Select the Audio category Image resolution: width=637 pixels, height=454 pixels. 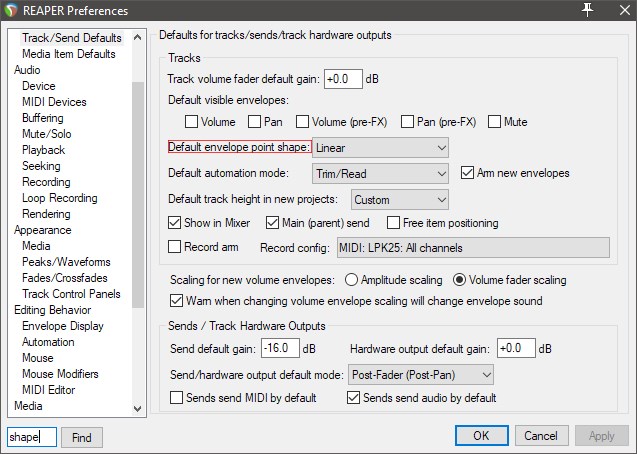click(27, 70)
